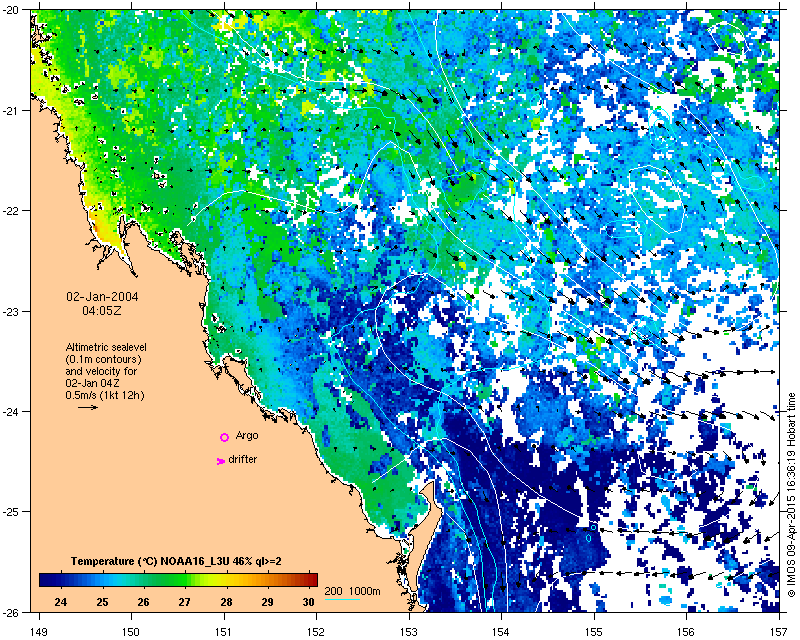The height and width of the screenshot is (640, 800).
Task: Click longitude axis label 152
Action: click(x=316, y=632)
